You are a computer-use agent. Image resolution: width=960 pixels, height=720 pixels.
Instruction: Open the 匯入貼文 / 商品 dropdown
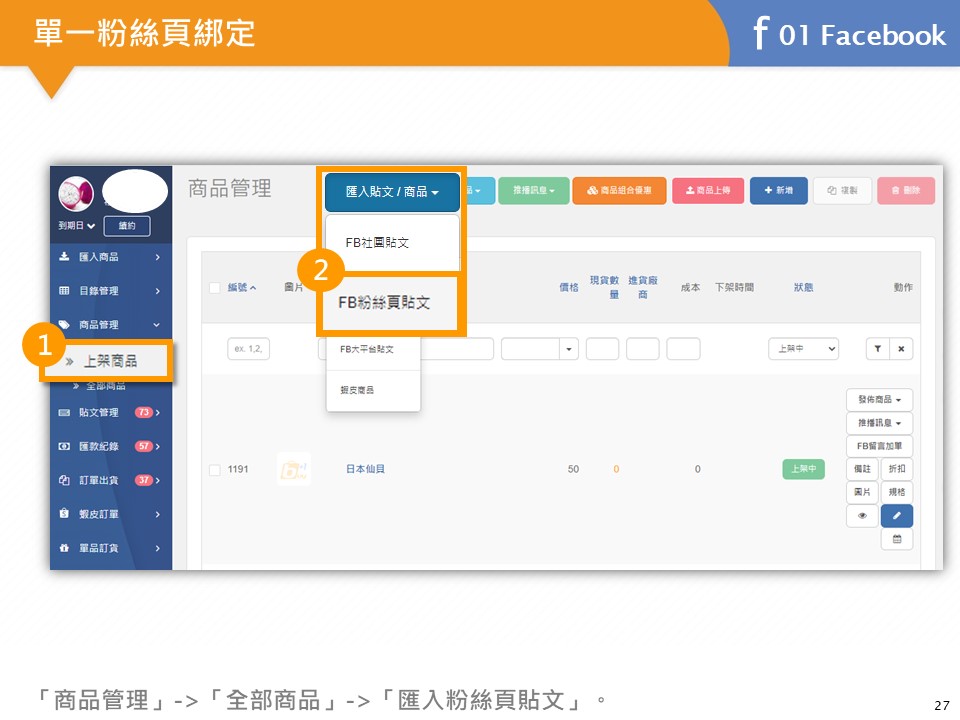(392, 191)
